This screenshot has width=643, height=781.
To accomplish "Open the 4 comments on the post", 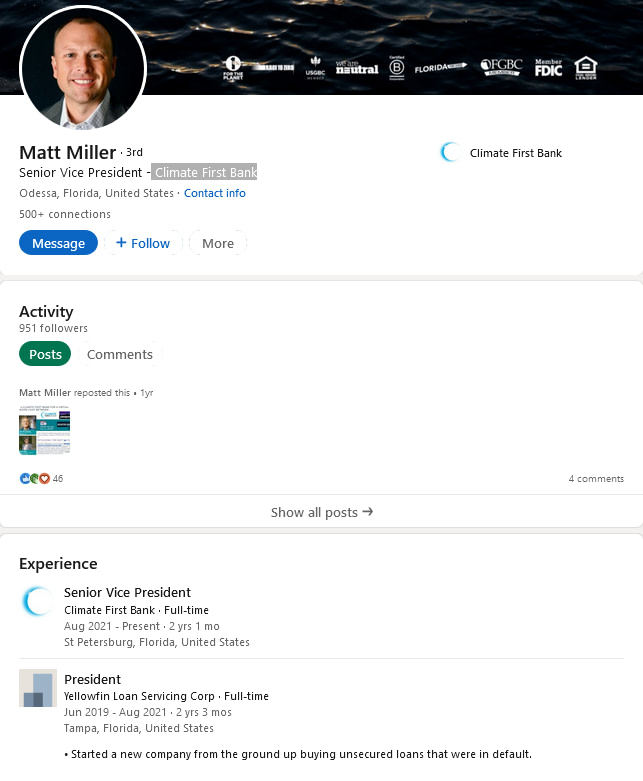I will pyautogui.click(x=596, y=479).
